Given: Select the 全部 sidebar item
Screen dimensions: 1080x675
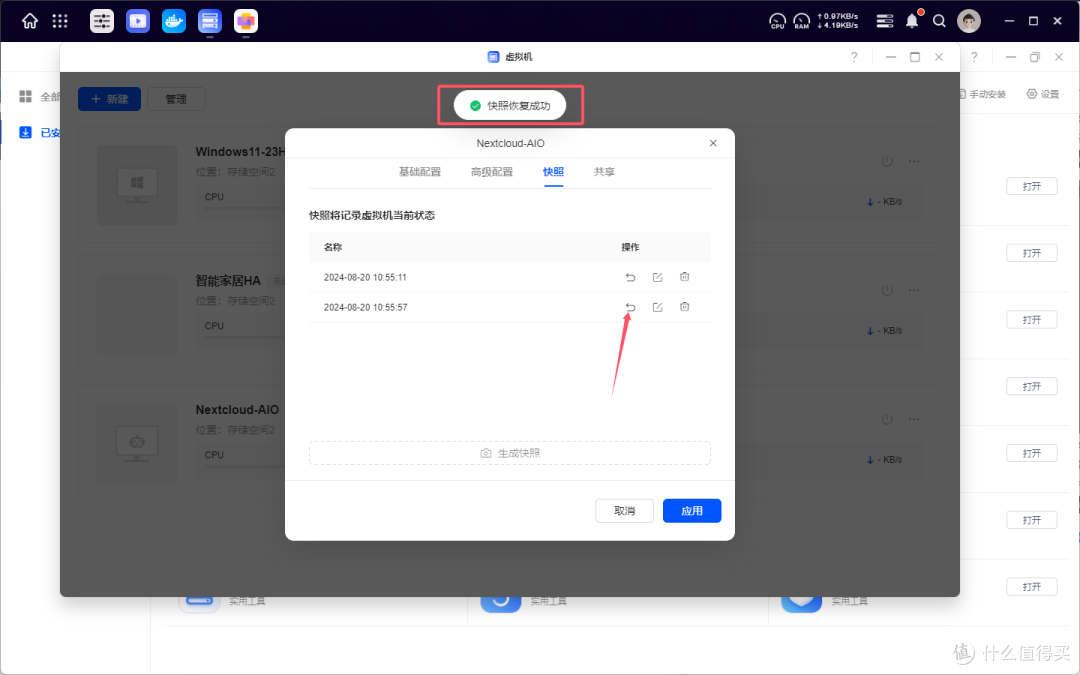Looking at the screenshot, I should pos(40,96).
